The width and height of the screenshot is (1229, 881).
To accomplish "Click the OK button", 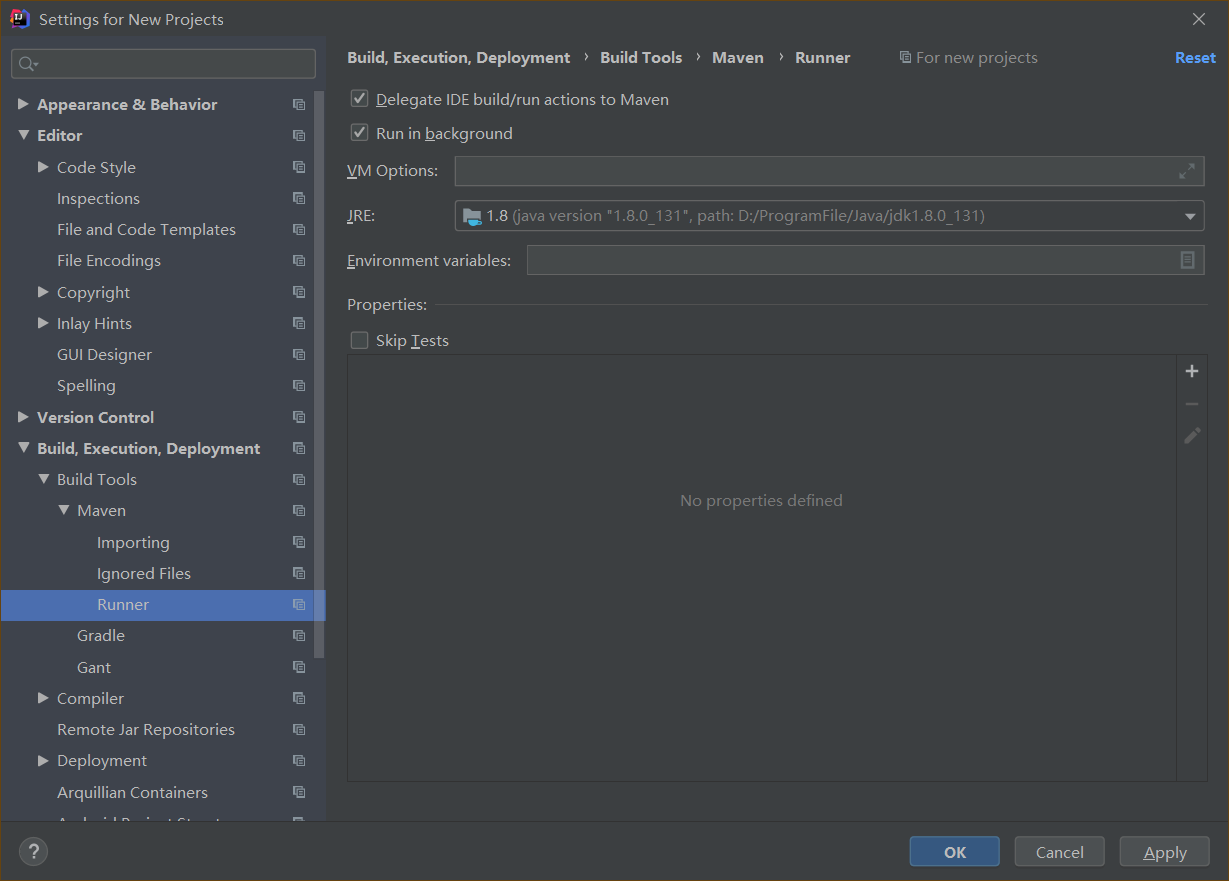I will pyautogui.click(x=955, y=852).
